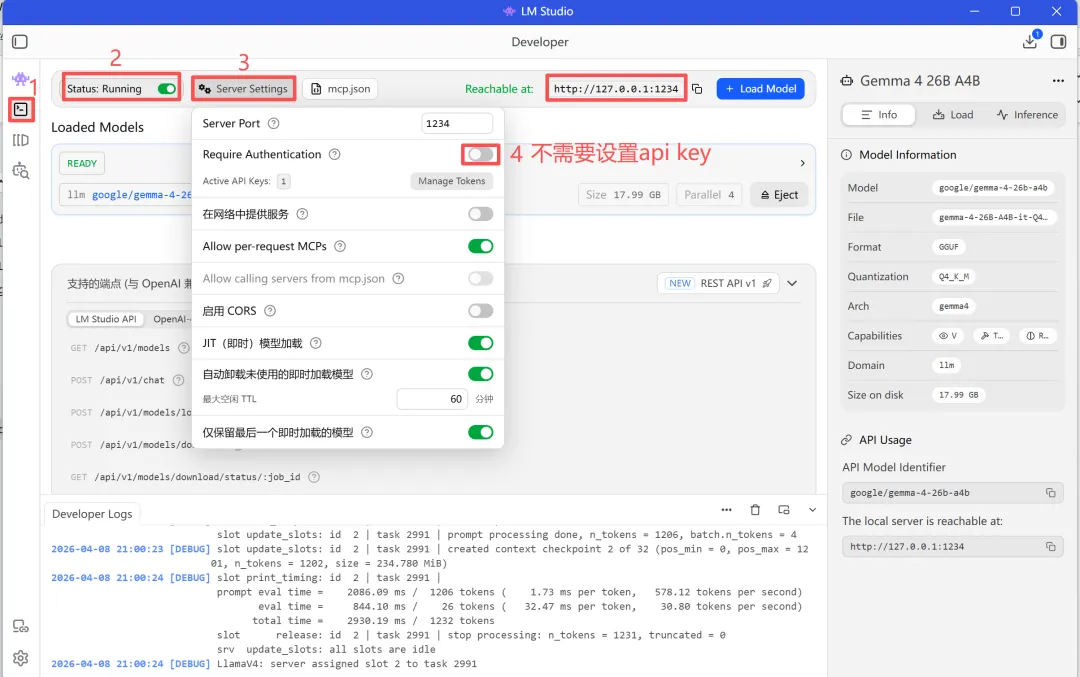This screenshot has width=1080, height=677.
Task: Show help for Server Port
Action: pyautogui.click(x=273, y=123)
